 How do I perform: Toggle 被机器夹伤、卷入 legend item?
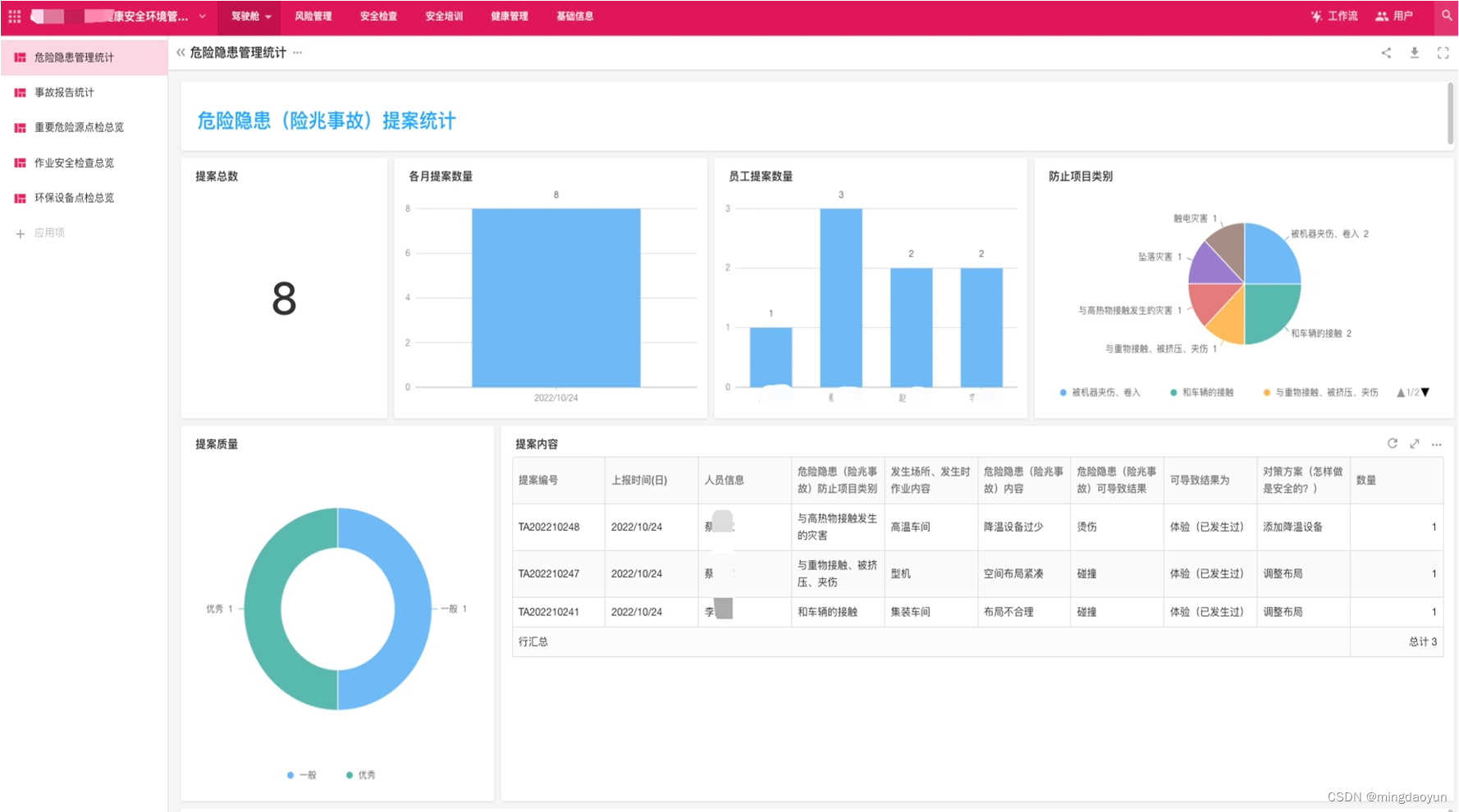pyautogui.click(x=1100, y=393)
